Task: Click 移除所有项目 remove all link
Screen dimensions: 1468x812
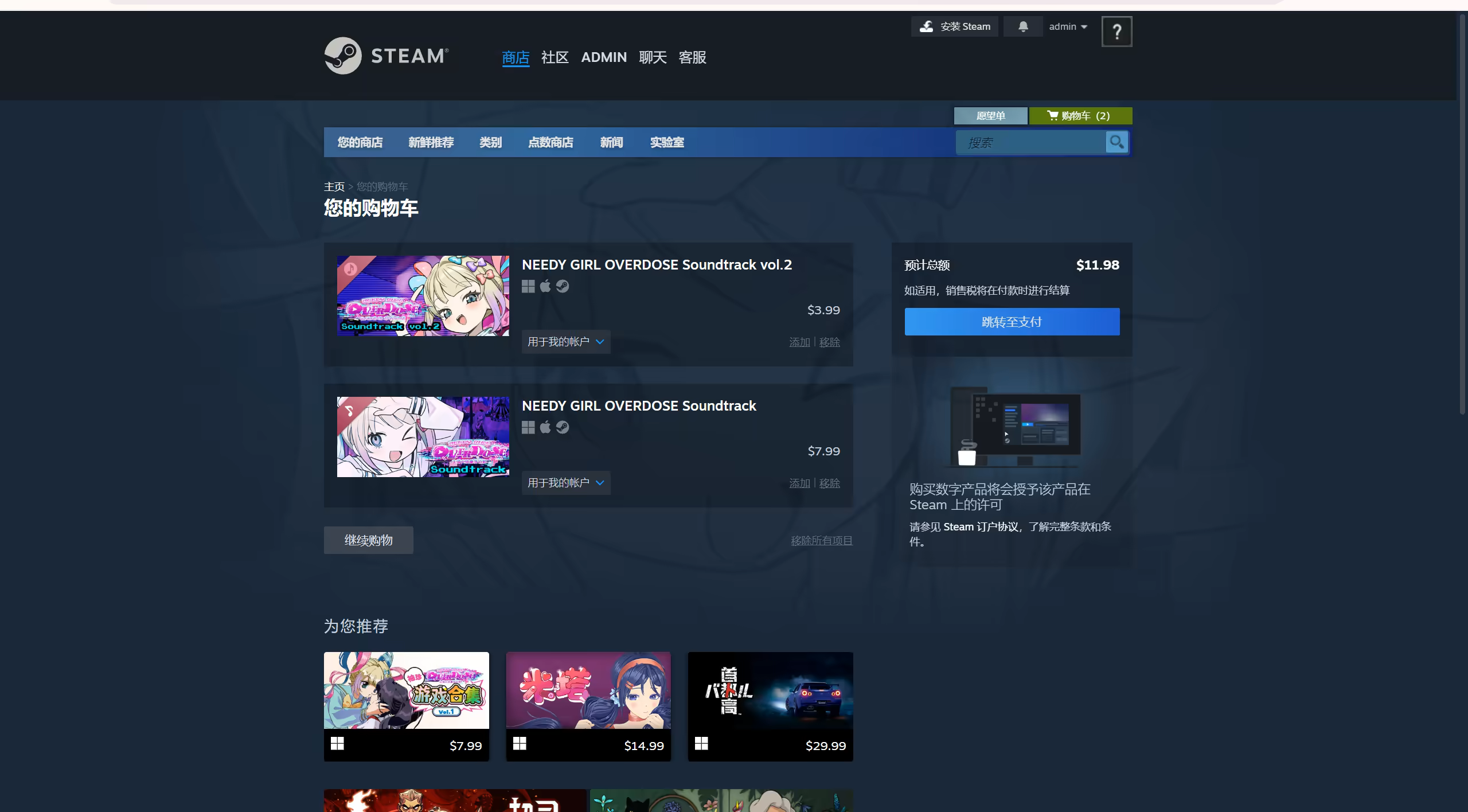Action: point(821,541)
